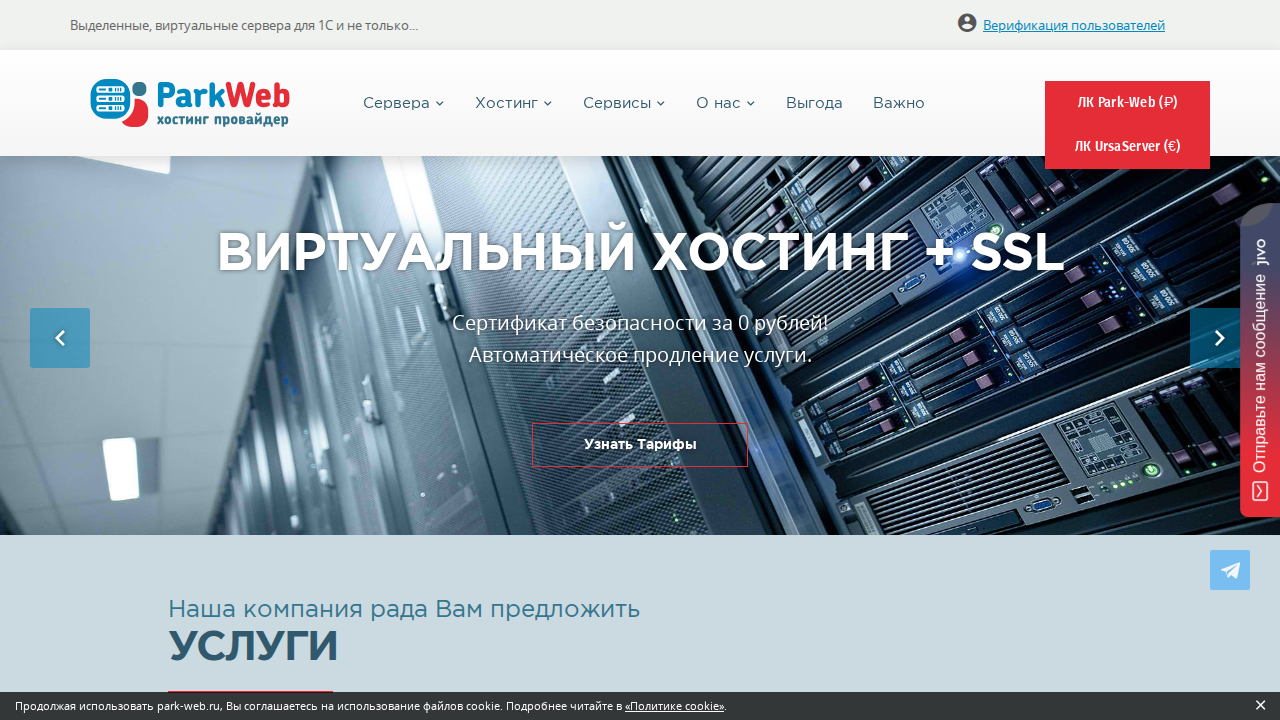Click the ParkWeb logo

pos(190,103)
